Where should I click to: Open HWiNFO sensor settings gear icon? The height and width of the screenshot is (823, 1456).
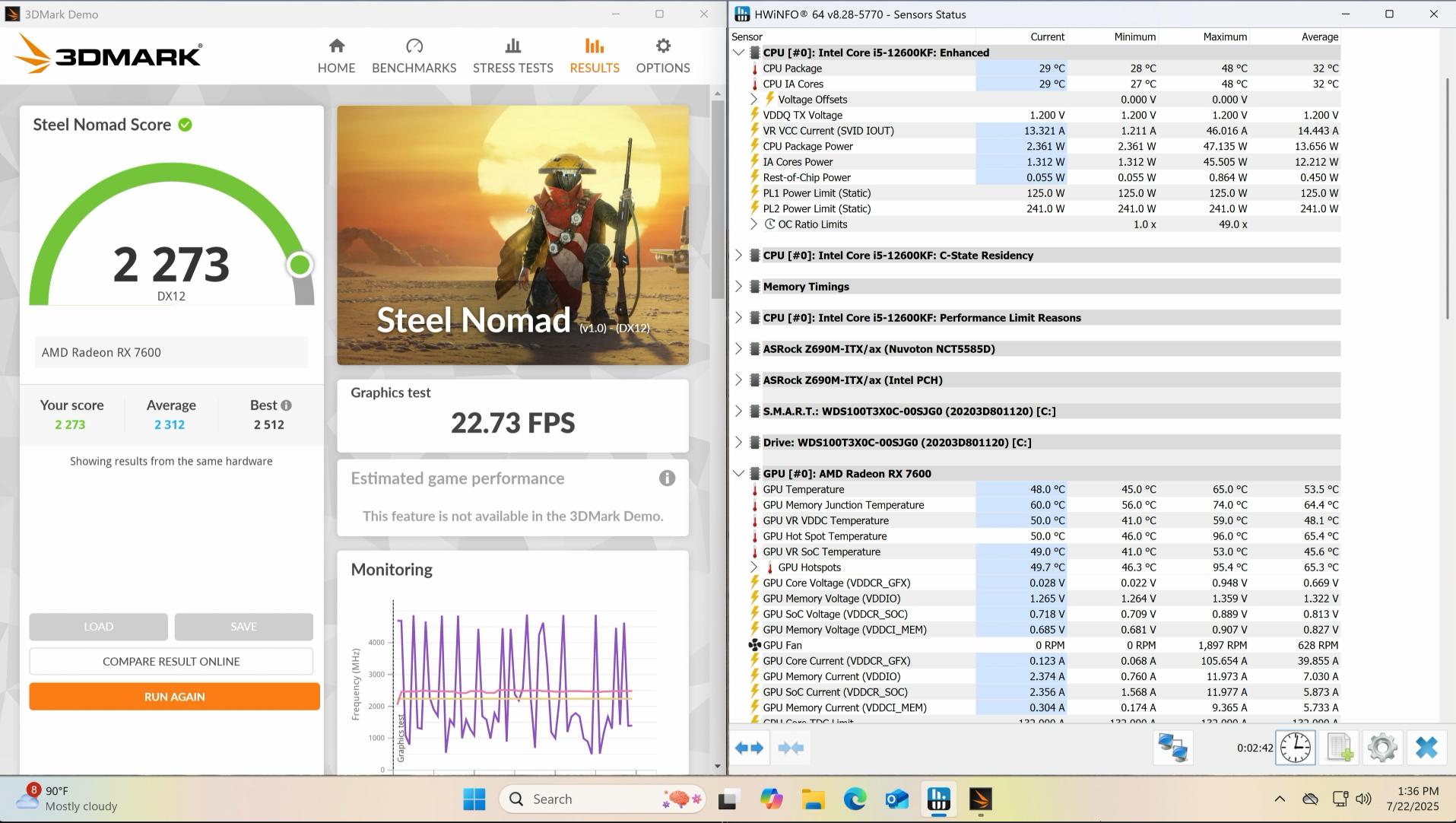click(x=1382, y=748)
